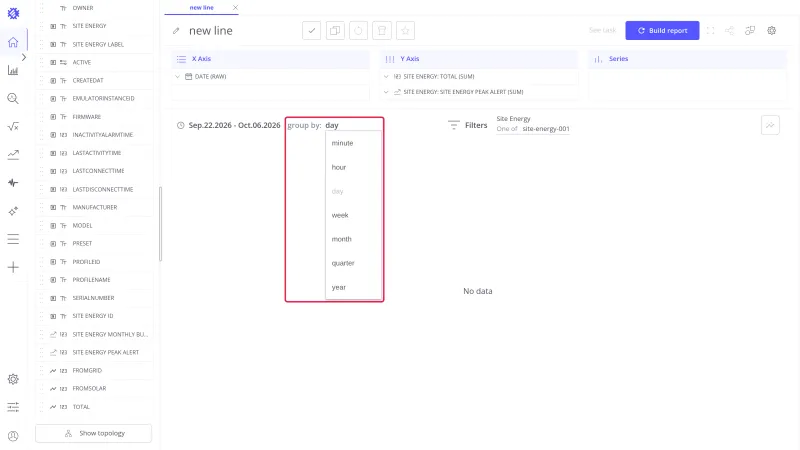Image resolution: width=800 pixels, height=450 pixels.
Task: Choose quarter in group by list
Action: pos(343,263)
